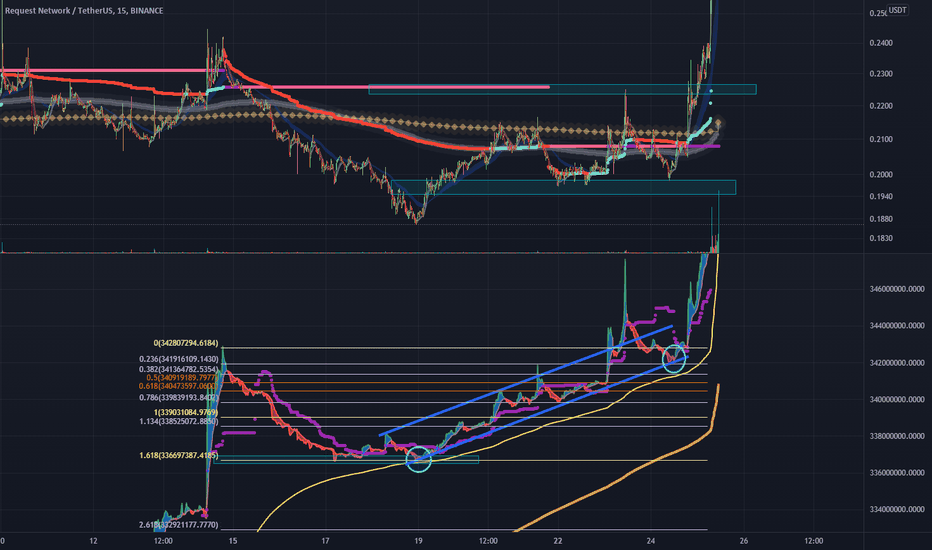Screen dimensions: 932x550
Task: Select the Fibonacci 0.236(341916109.1430) level label
Action: [178, 359]
